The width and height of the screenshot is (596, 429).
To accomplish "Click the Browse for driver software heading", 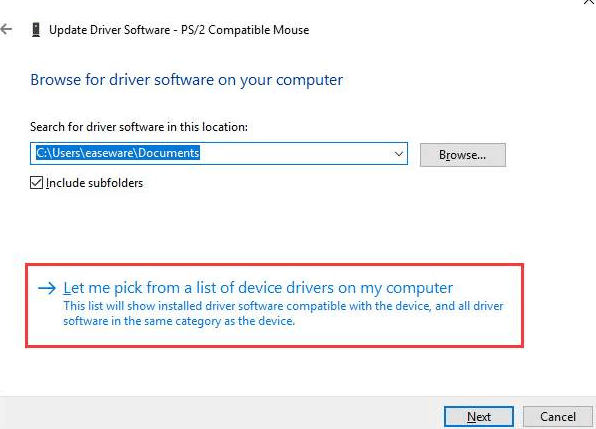I will pos(187,80).
